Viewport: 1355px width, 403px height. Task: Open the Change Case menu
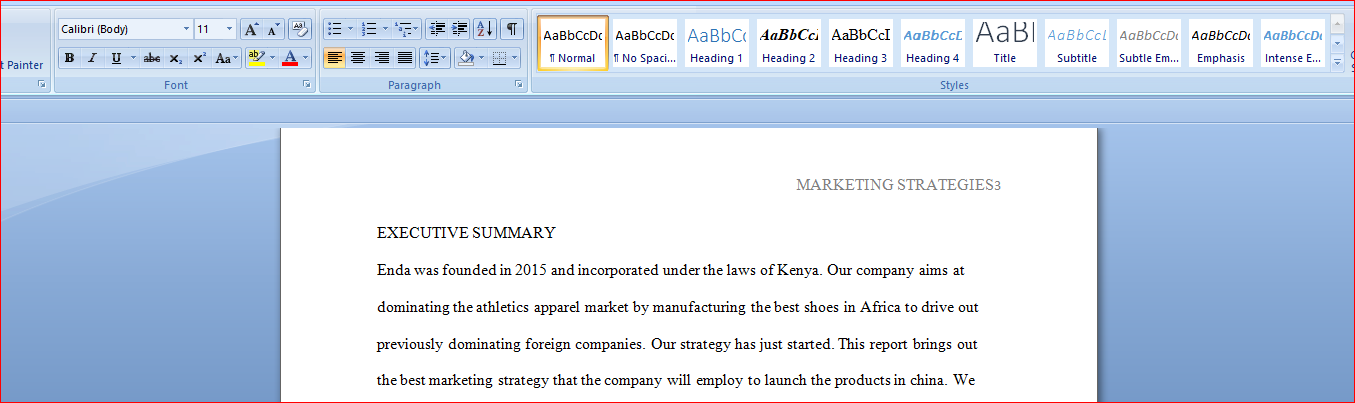227,58
